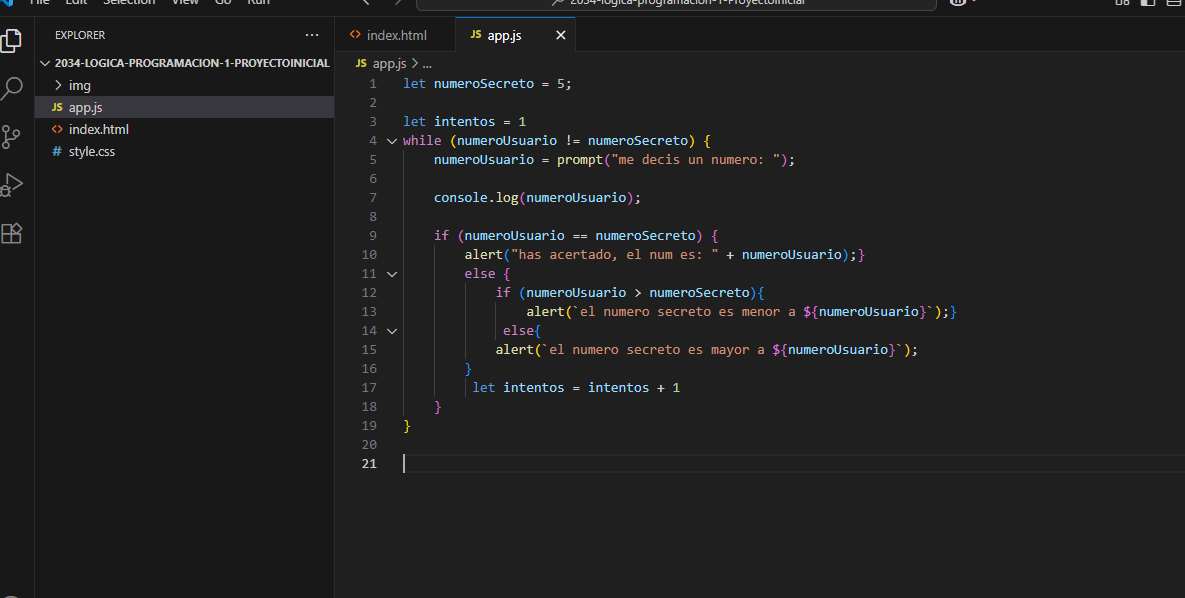Screen dimensions: 1185x598
Task: Click the alert call on line 10
Action: pos(484,255)
